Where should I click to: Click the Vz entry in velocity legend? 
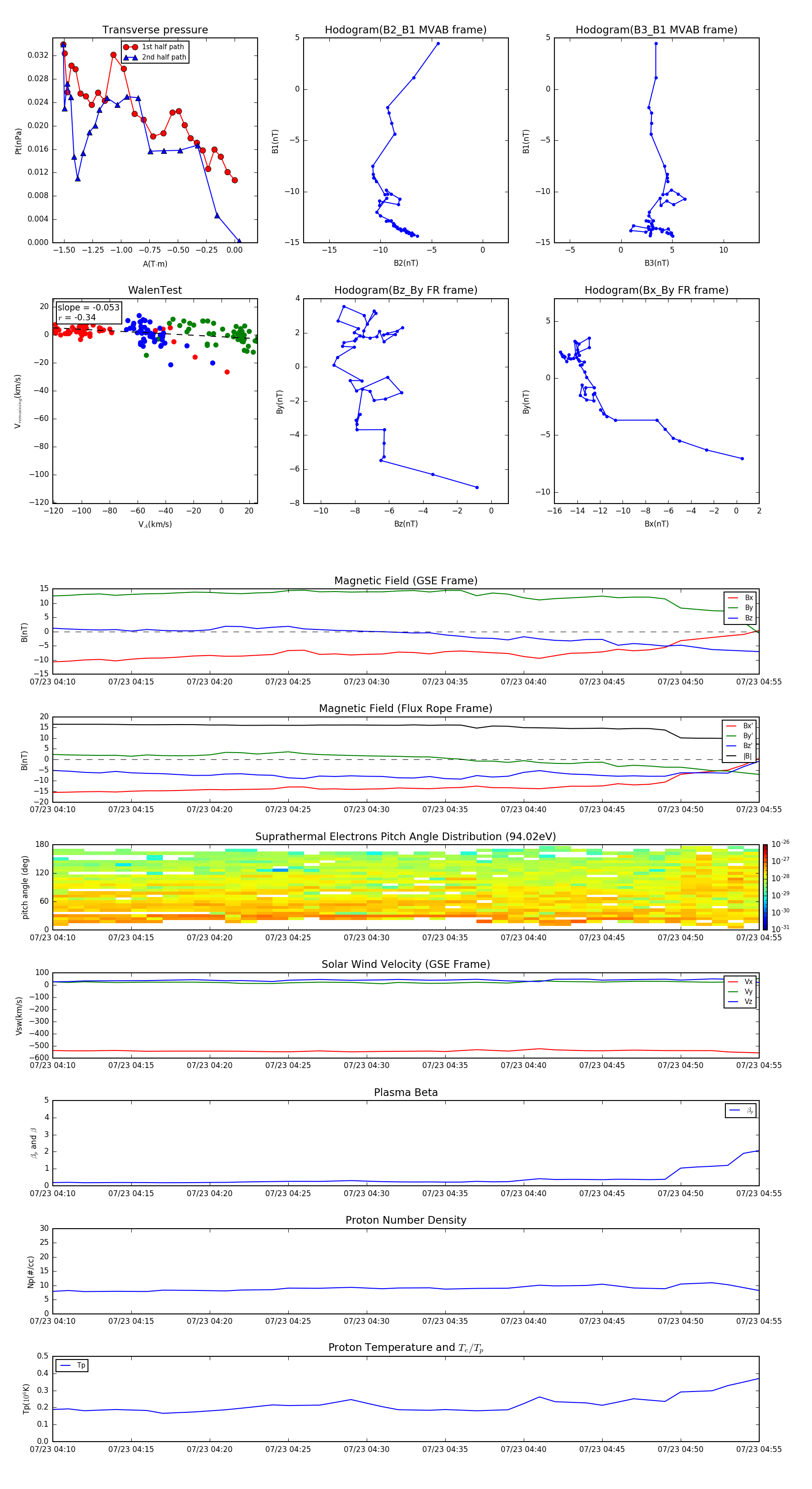pyautogui.click(x=740, y=1002)
